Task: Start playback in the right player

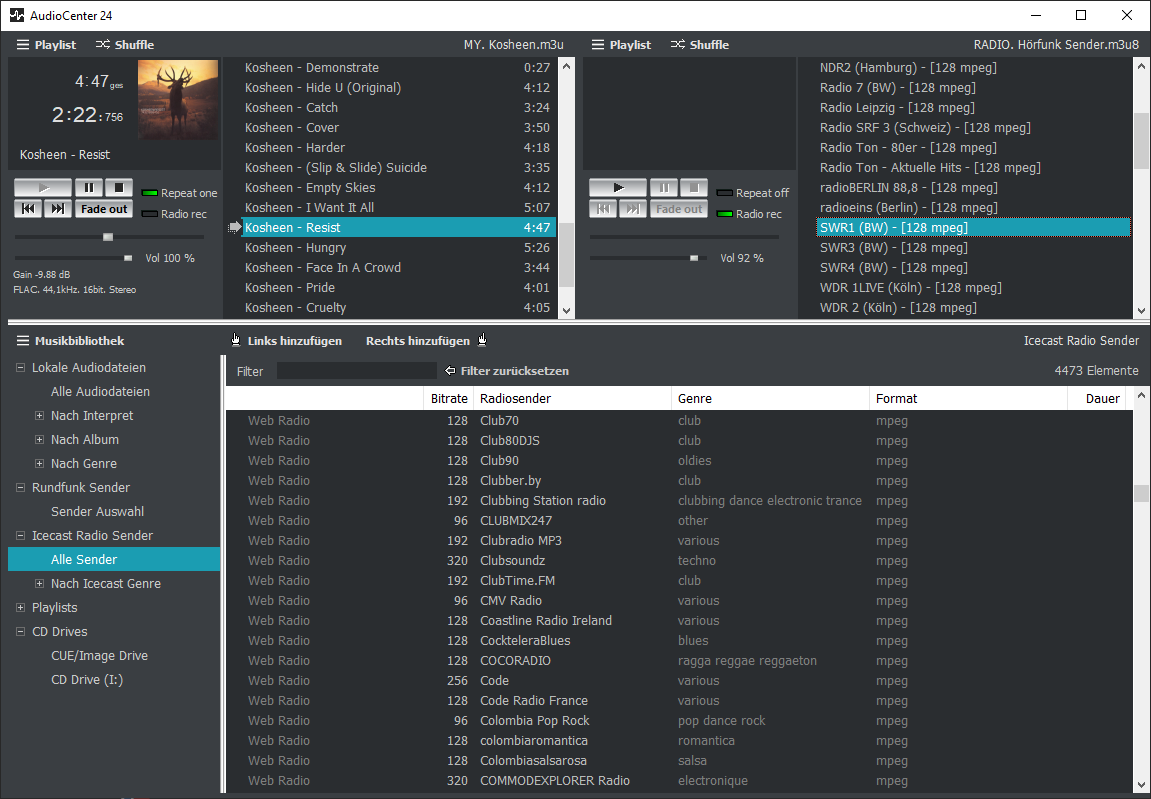Action: click(617, 188)
